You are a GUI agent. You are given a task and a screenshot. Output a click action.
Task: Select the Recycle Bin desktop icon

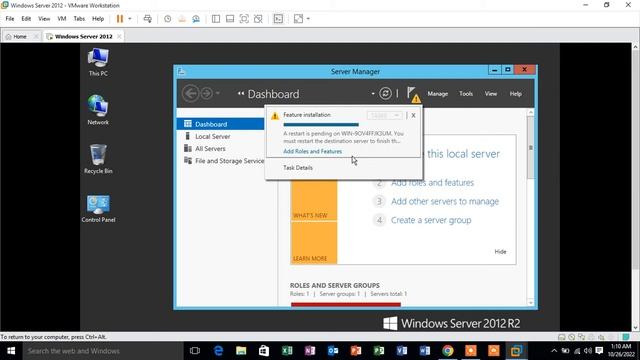pos(98,159)
